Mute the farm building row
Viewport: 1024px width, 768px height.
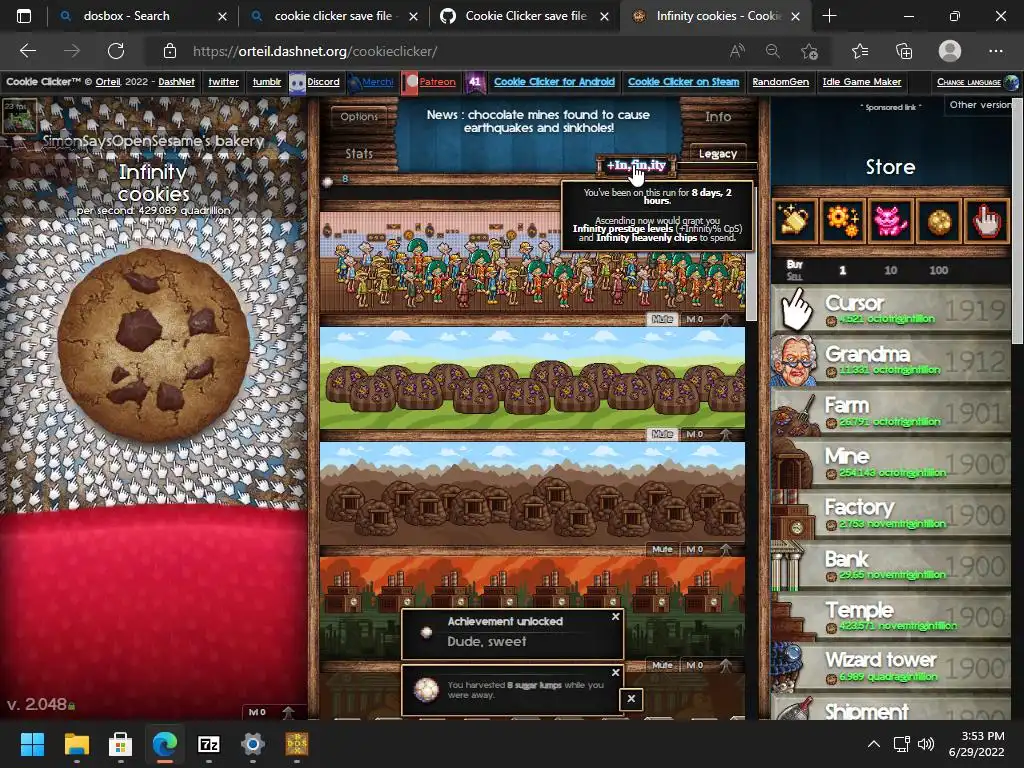662,434
